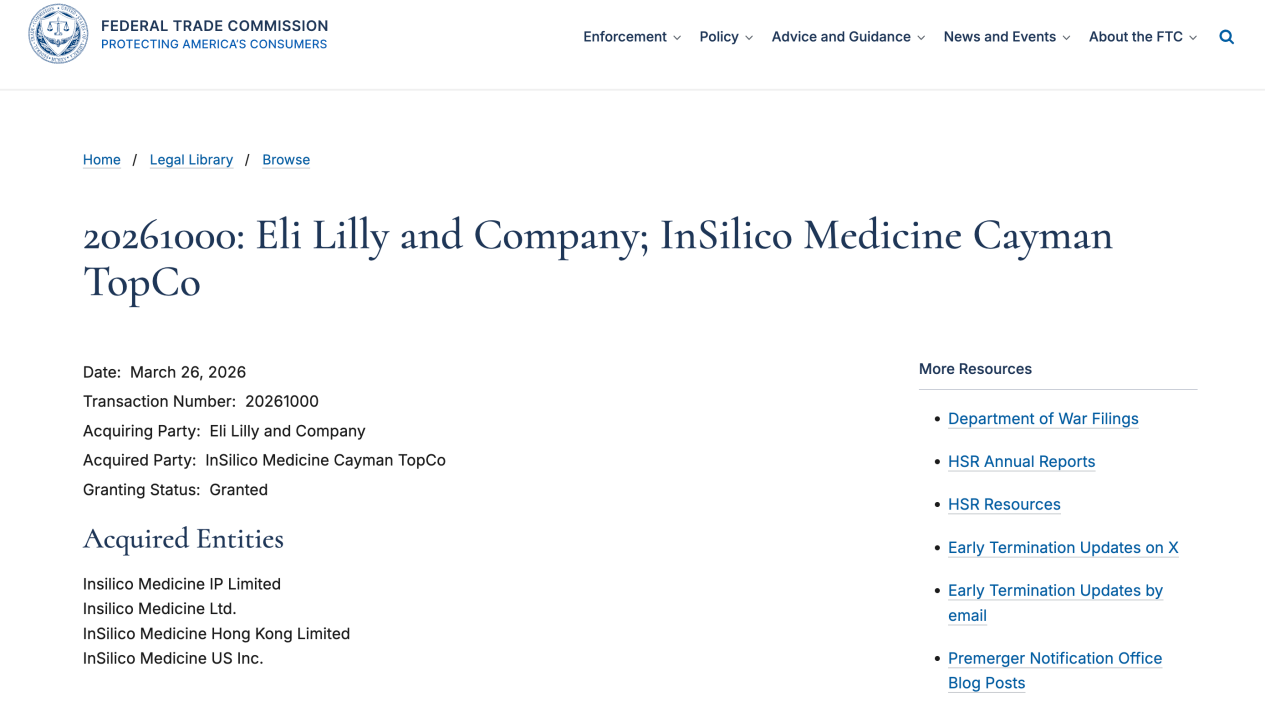Open Premerger Notification Office Blog Posts
The height and width of the screenshot is (707, 1265).
tap(1054, 659)
